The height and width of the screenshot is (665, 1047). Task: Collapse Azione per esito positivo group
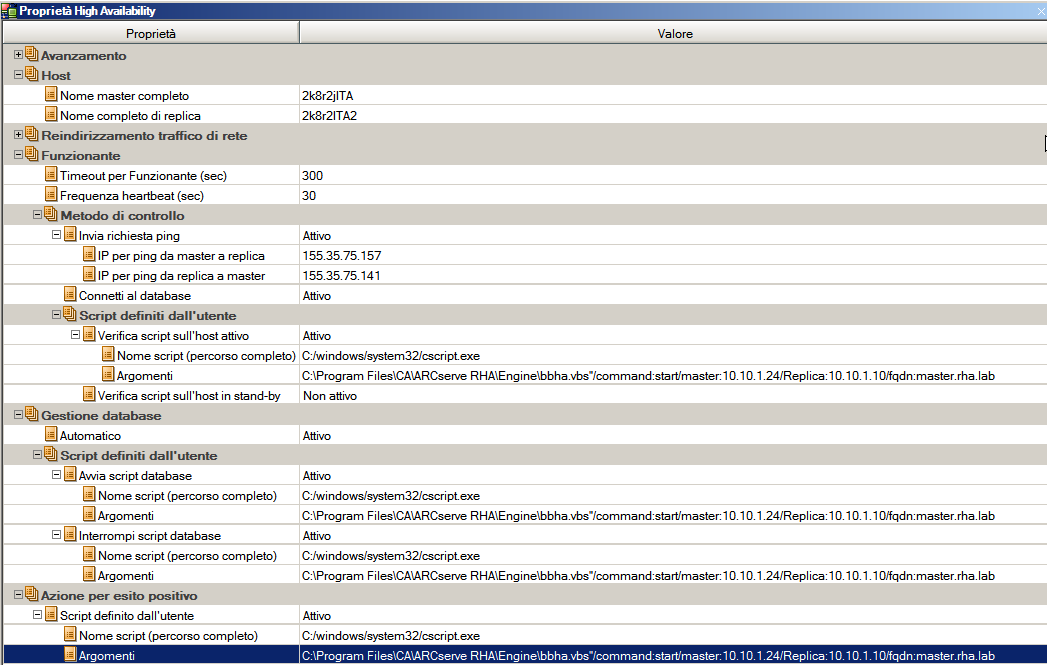18,595
